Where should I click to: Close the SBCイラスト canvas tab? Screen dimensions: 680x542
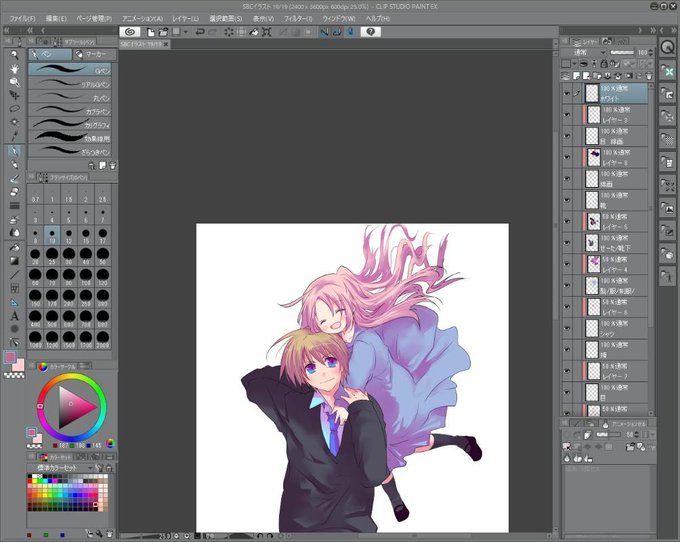(x=166, y=44)
